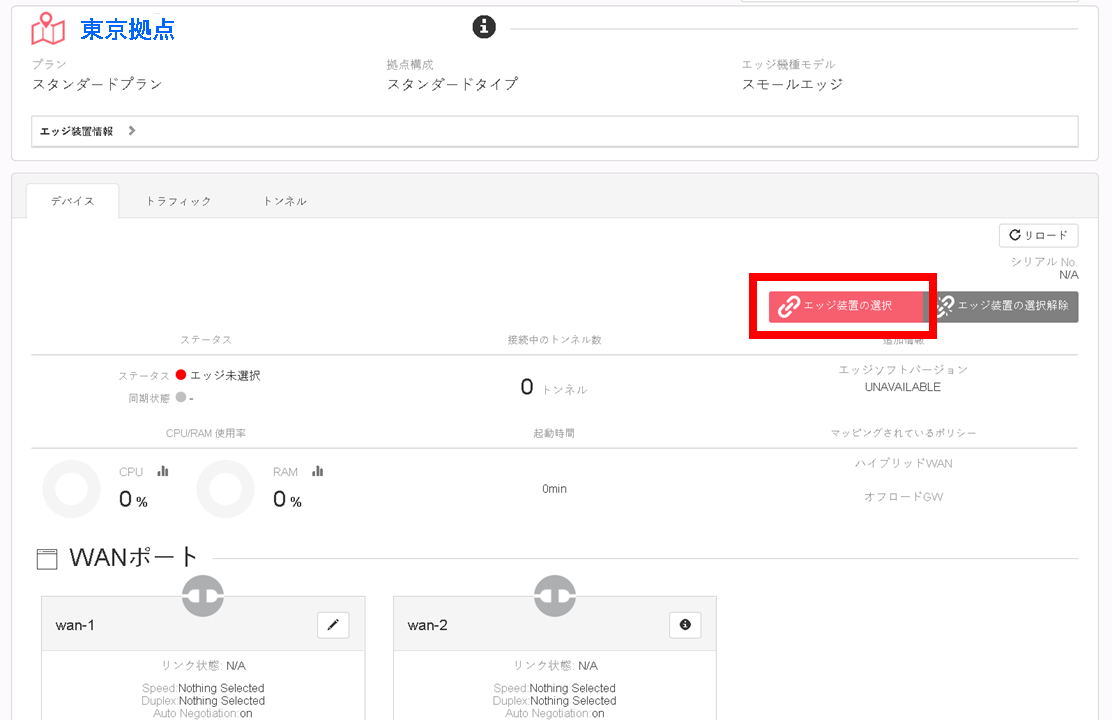Click the CPU usage chart icon

point(163,471)
